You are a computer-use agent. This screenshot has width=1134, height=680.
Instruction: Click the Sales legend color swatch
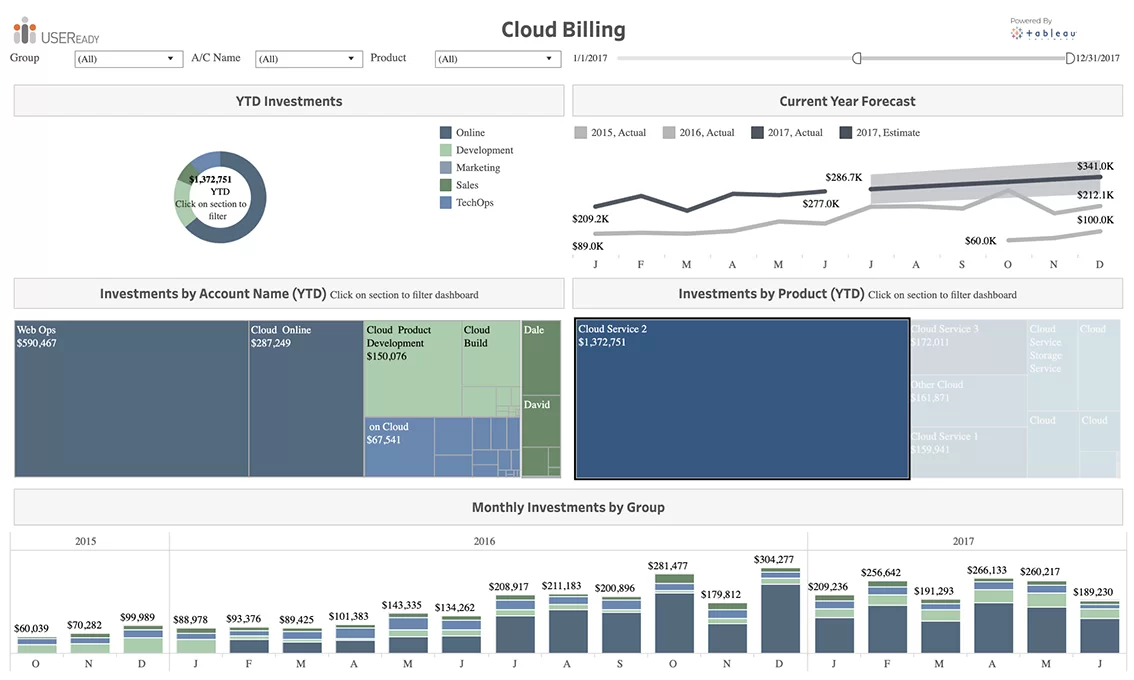coord(446,185)
